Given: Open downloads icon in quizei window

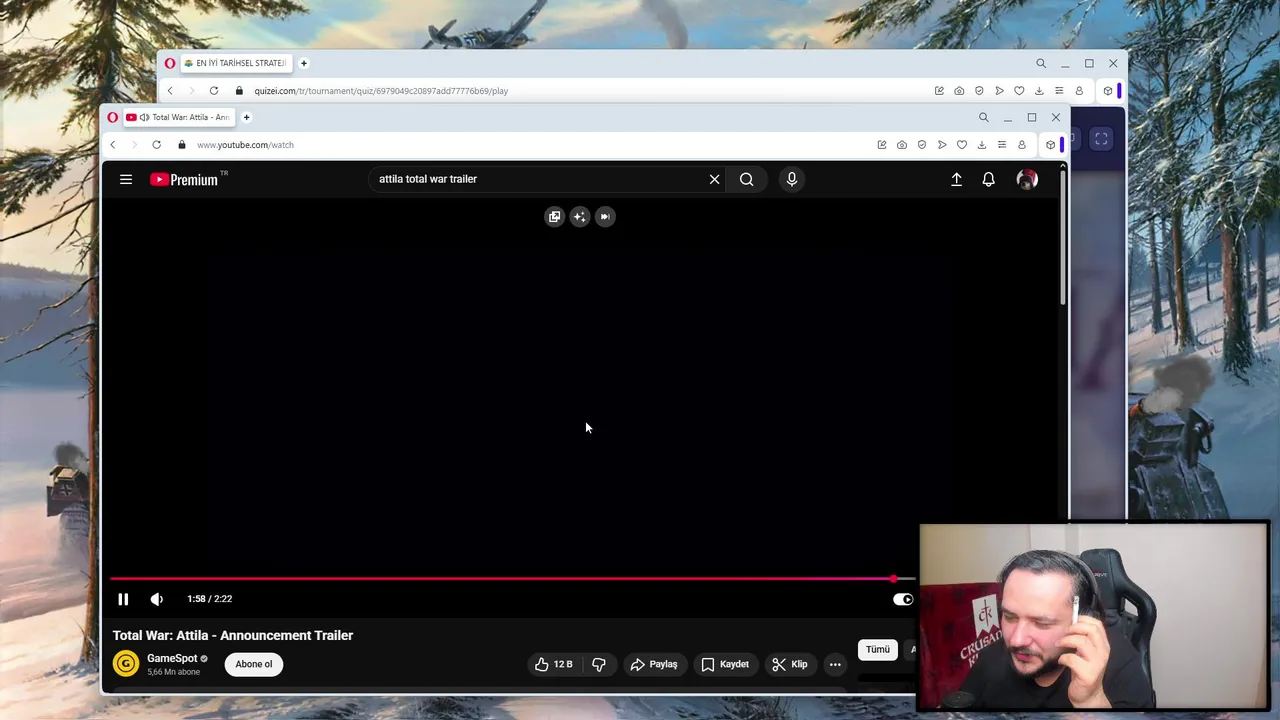Looking at the screenshot, I should pos(1039,91).
